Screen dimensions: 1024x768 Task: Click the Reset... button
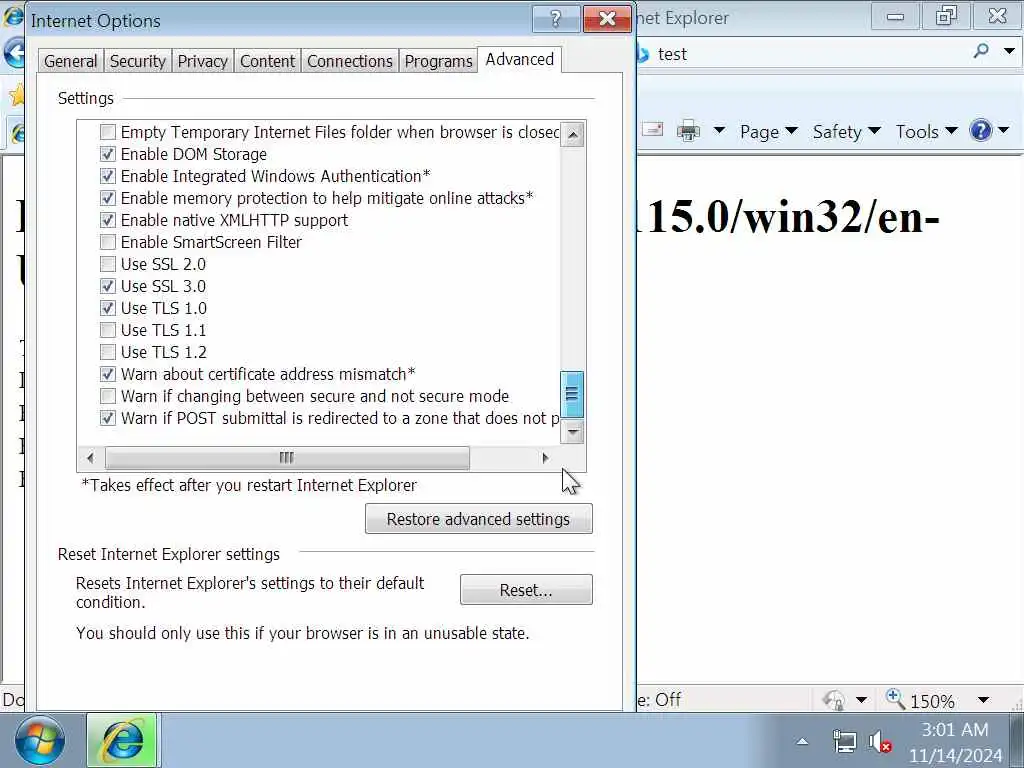tap(526, 590)
